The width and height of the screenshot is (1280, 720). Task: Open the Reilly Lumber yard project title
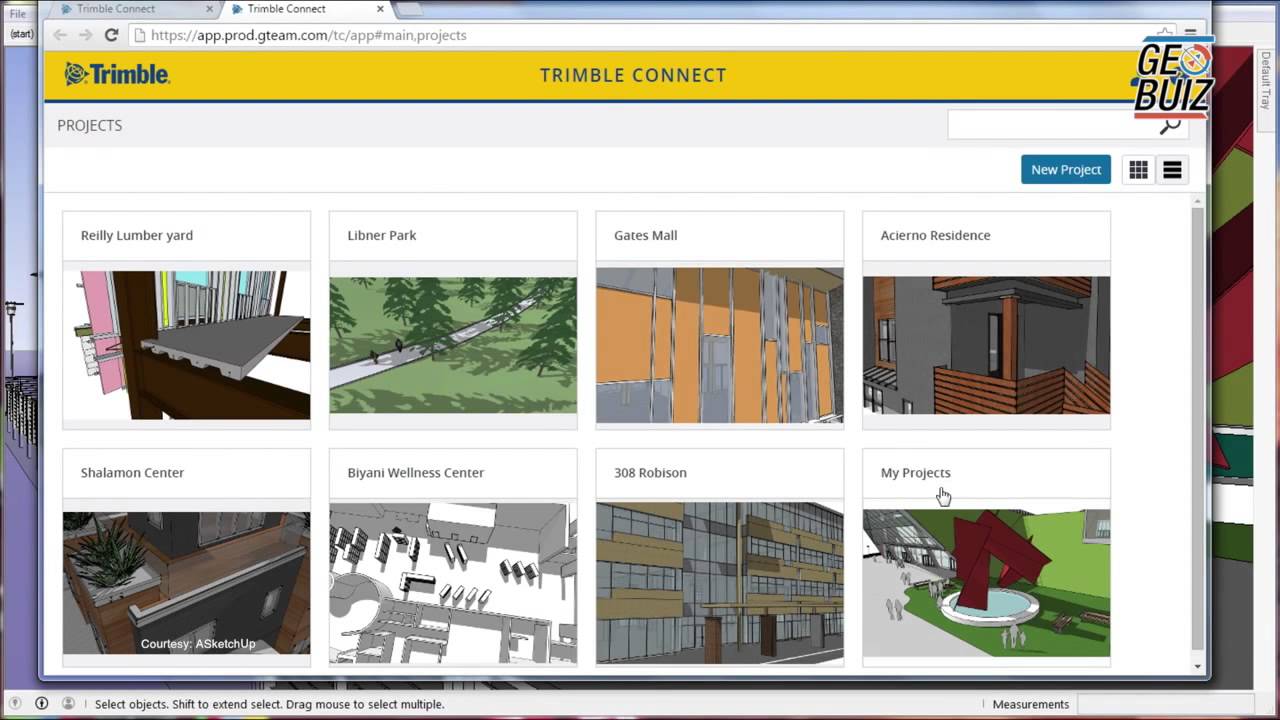[137, 235]
